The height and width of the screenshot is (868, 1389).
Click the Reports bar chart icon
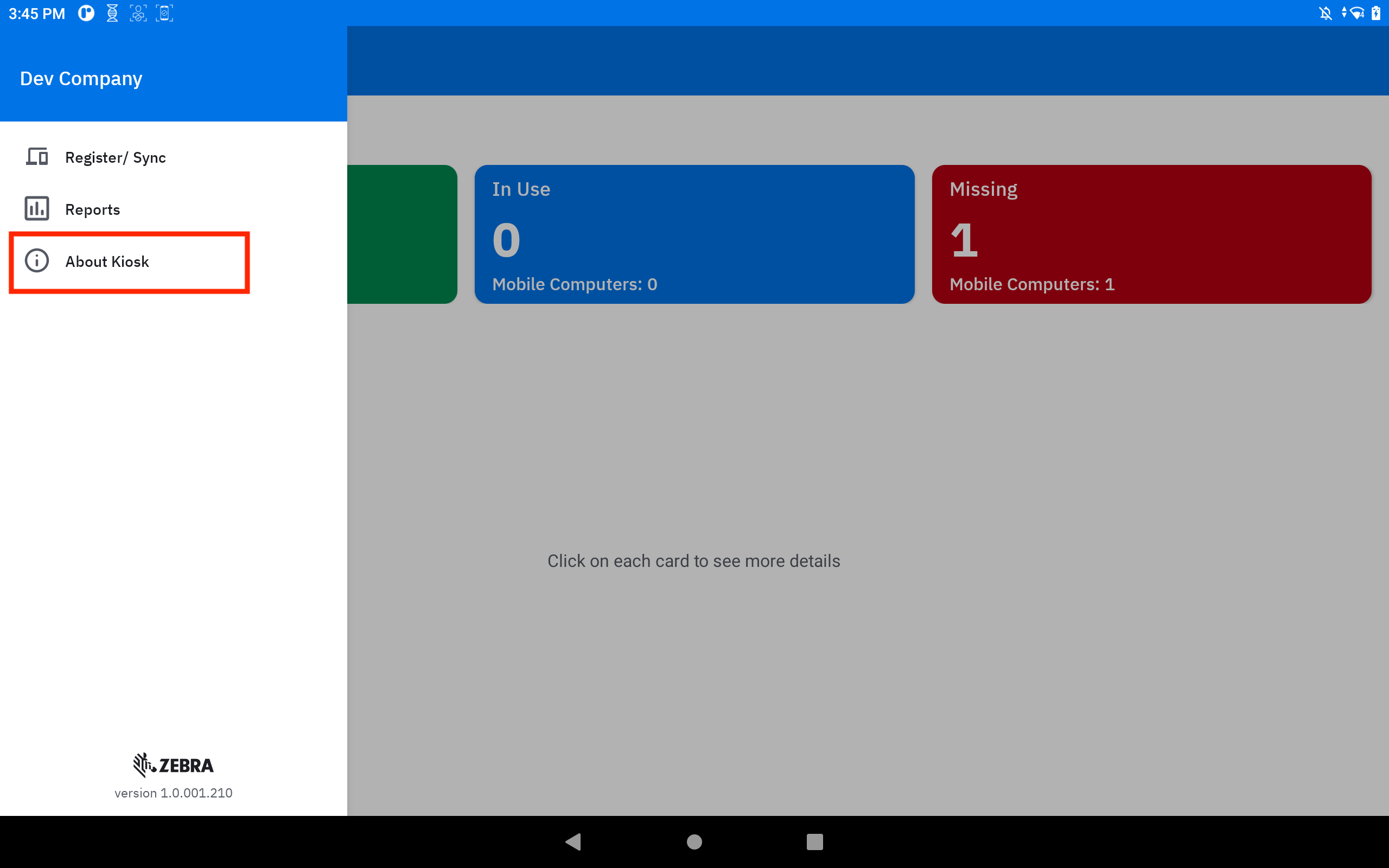[x=37, y=209]
